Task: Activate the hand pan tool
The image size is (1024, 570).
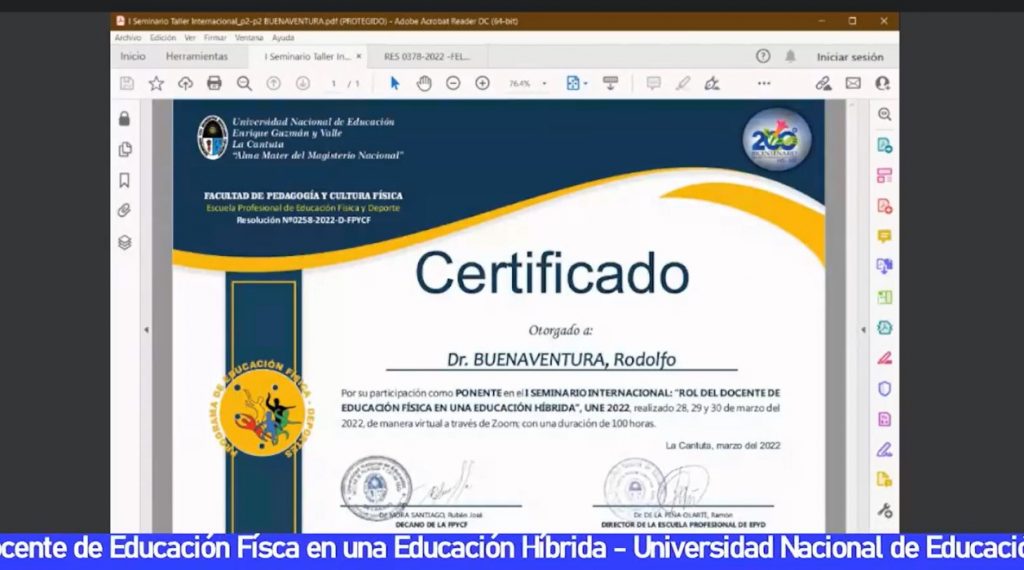Action: tap(424, 84)
